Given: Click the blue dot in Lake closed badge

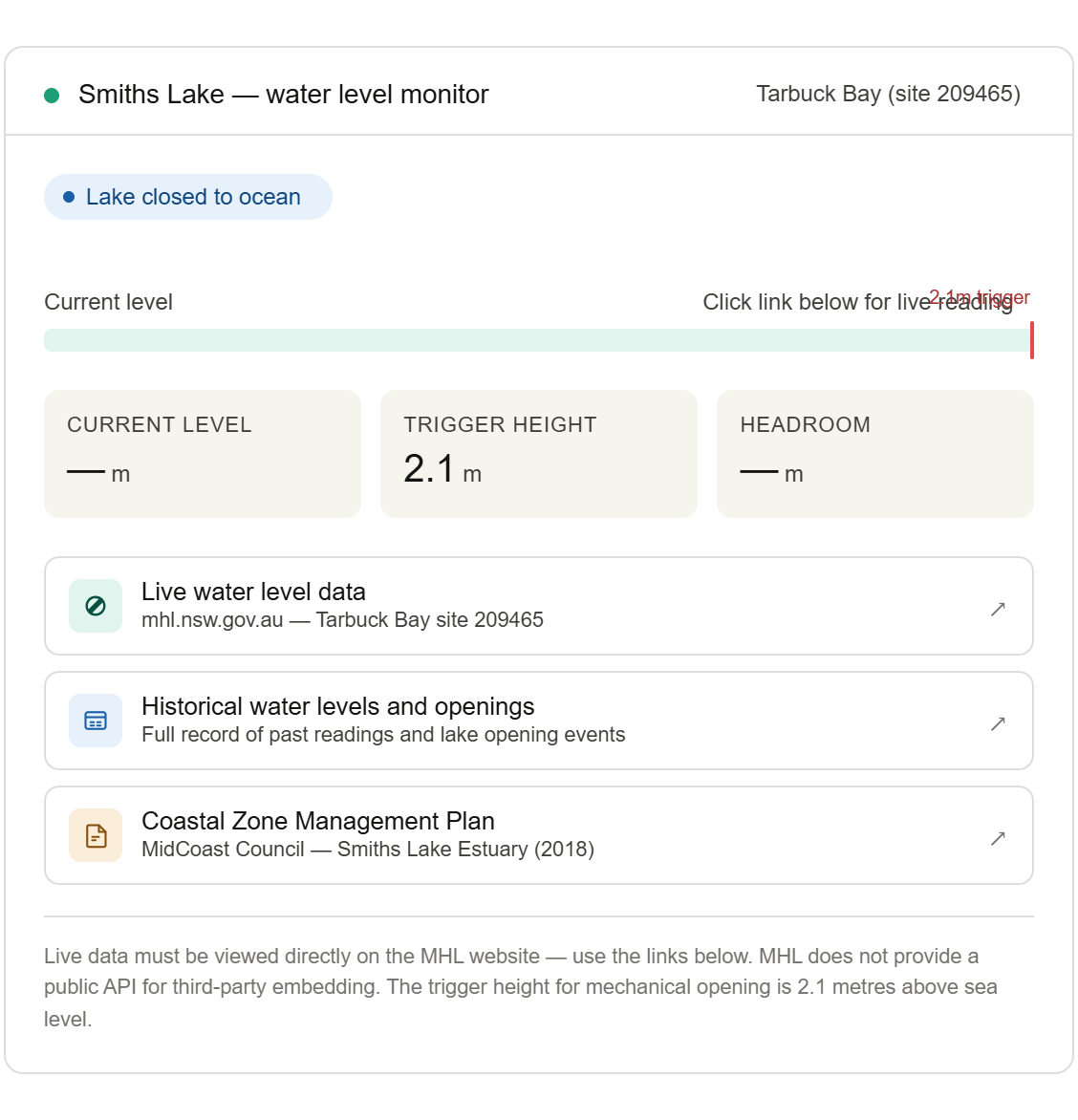Looking at the screenshot, I should coord(69,197).
